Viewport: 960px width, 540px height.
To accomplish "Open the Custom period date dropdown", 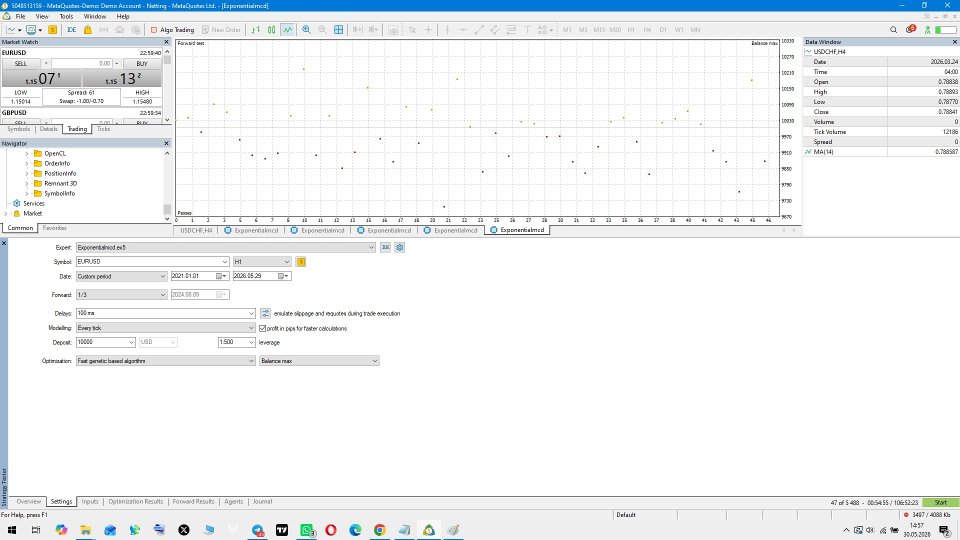I will coord(162,276).
